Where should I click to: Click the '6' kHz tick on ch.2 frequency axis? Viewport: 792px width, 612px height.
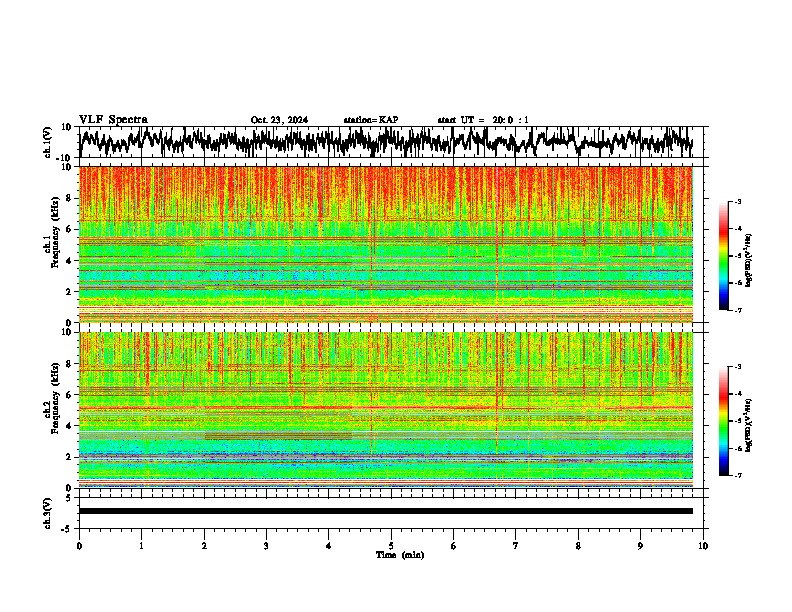(x=69, y=395)
